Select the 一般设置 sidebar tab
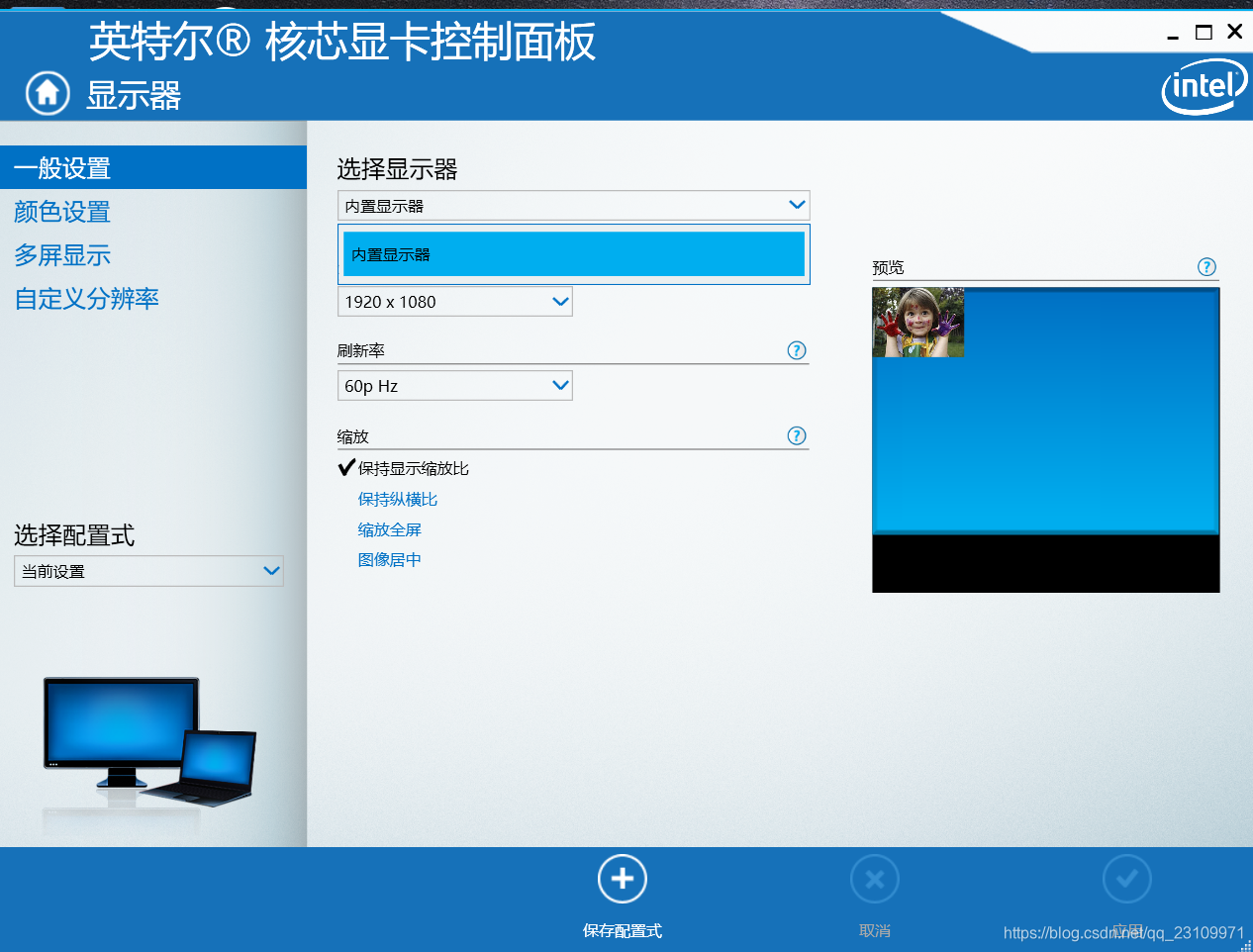1253x952 pixels. pyautogui.click(x=153, y=168)
